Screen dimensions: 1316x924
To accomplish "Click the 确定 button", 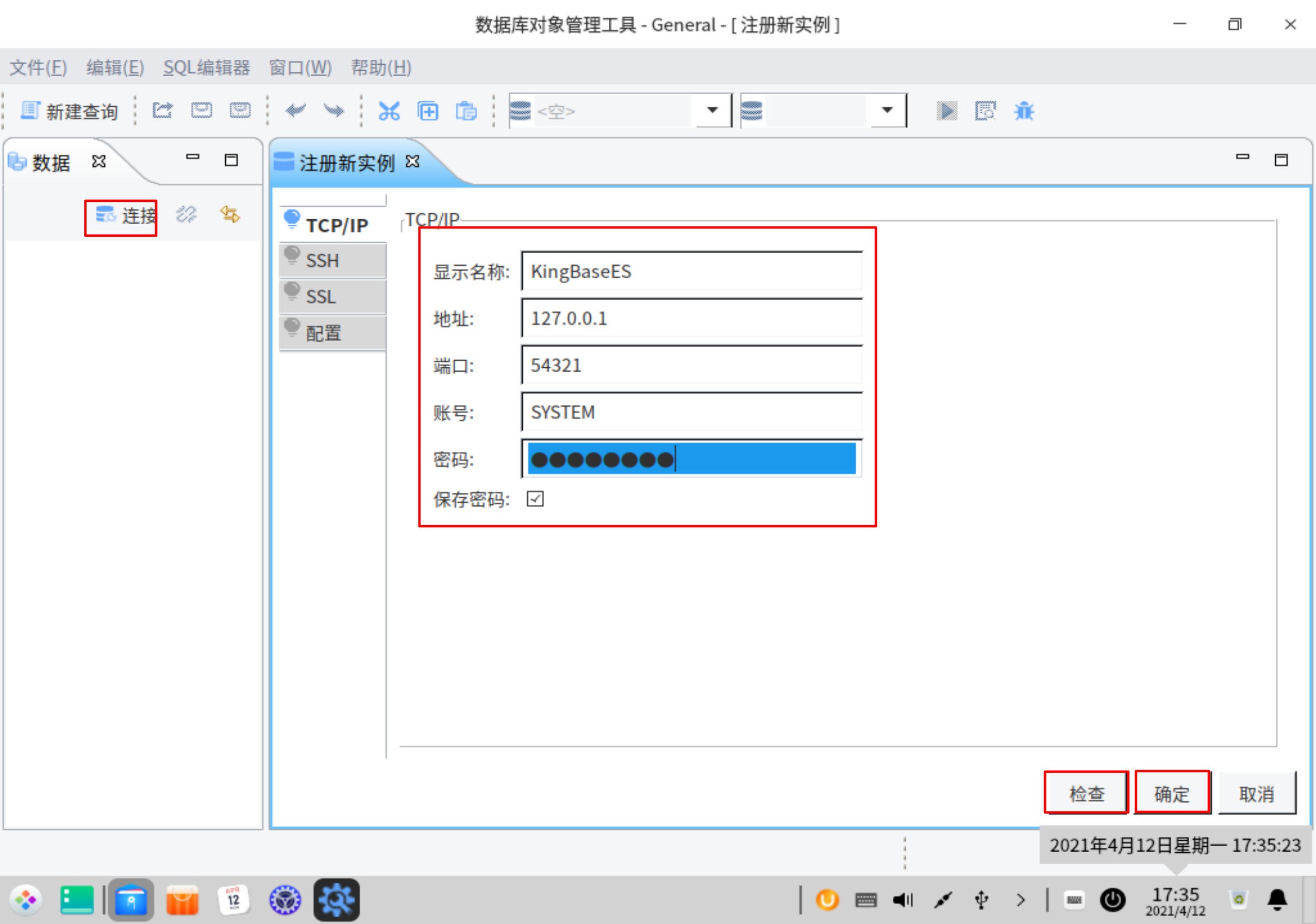I will tap(1172, 793).
